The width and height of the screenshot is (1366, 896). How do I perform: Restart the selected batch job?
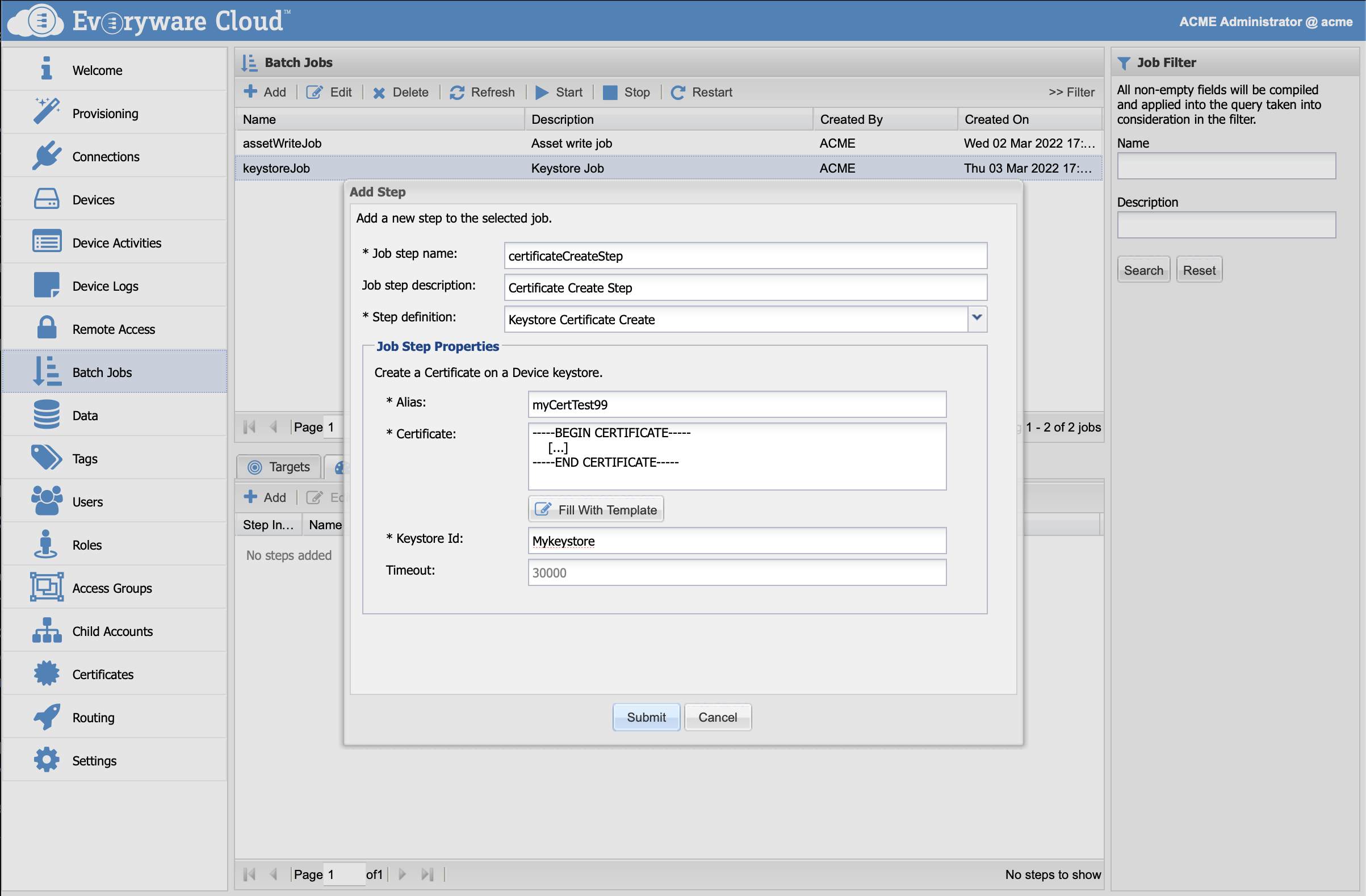point(702,92)
